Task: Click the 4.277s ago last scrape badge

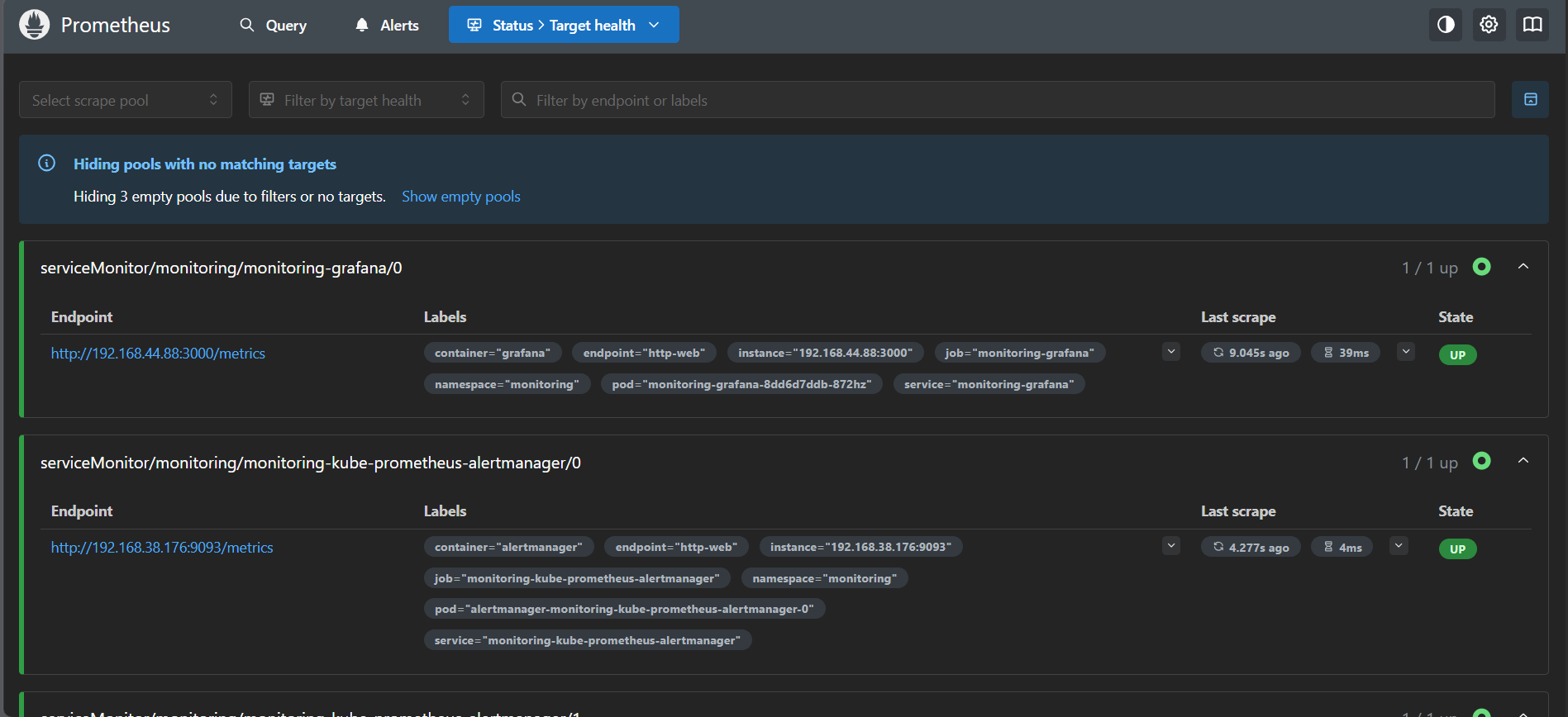Action: (x=1251, y=547)
